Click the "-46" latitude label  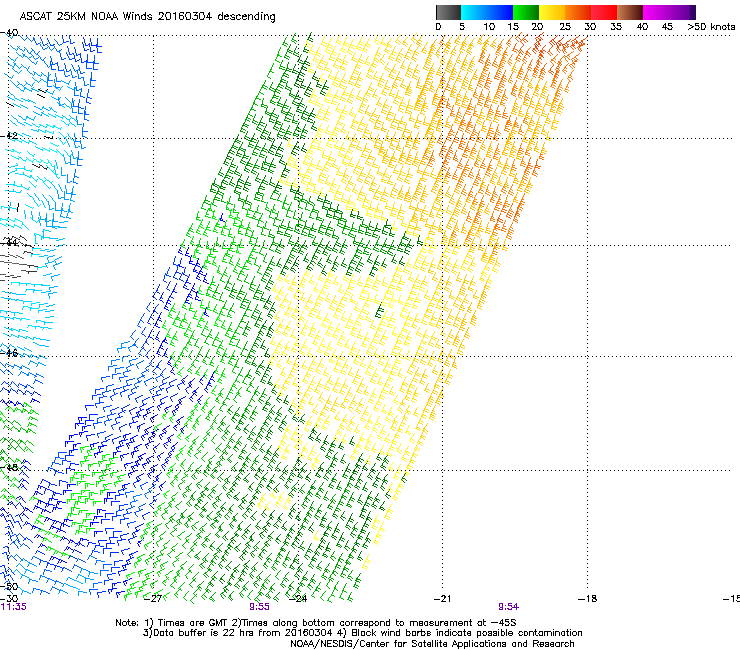click(9, 353)
